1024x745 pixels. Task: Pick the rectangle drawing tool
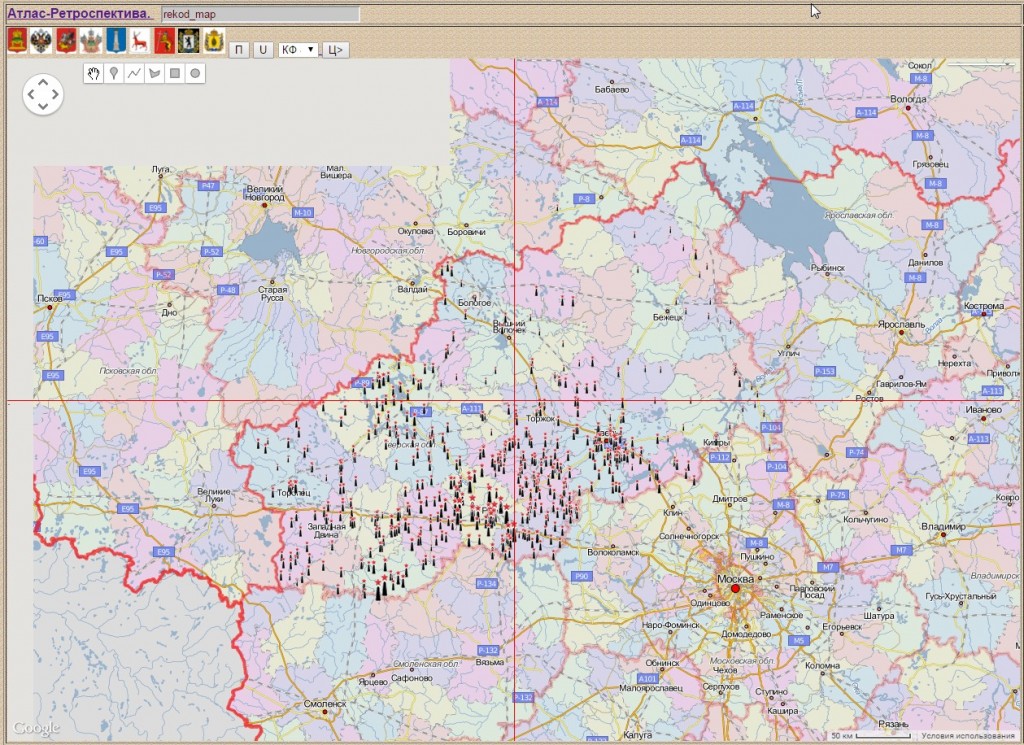(x=174, y=73)
